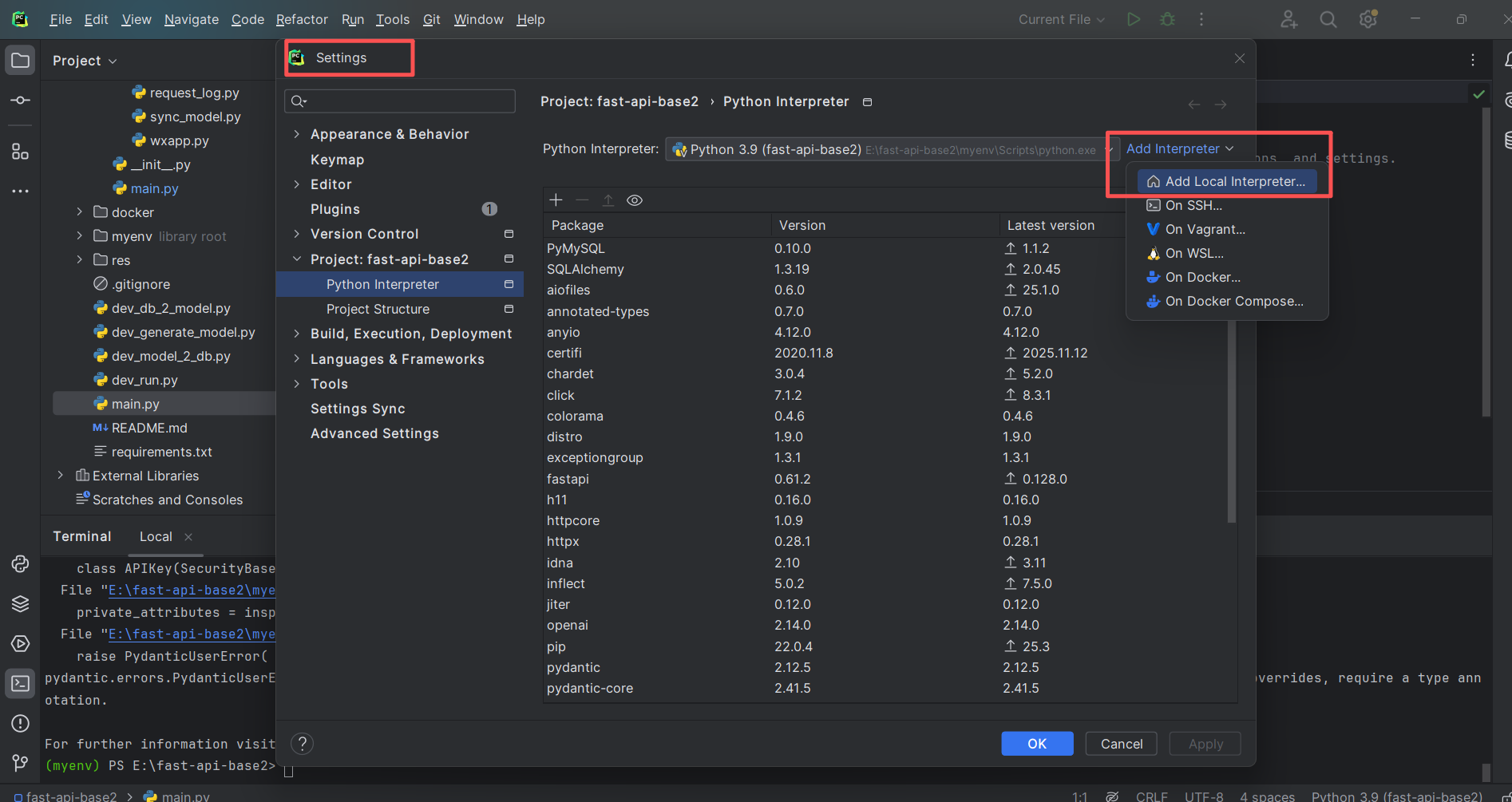The height and width of the screenshot is (802, 1512).
Task: Click the forward navigation arrow in Settings
Action: tap(1221, 105)
